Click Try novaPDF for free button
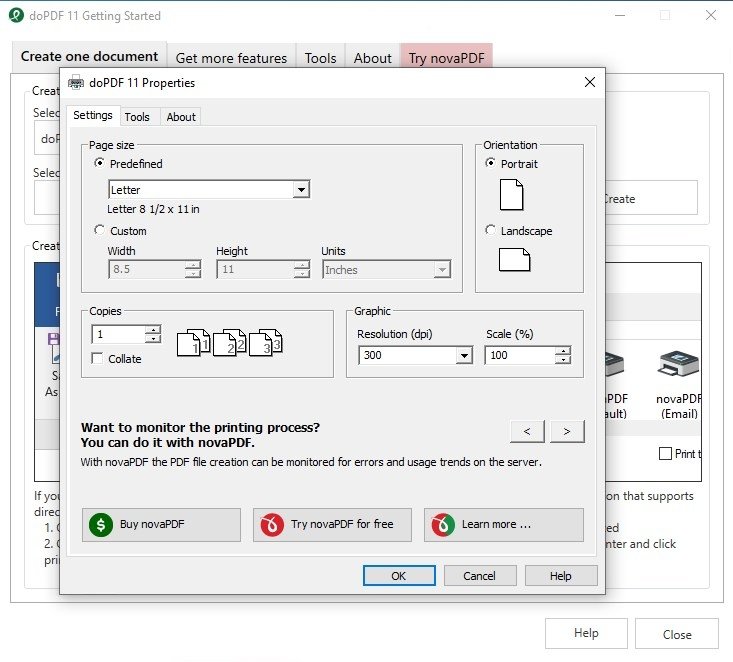The image size is (733, 662). (332, 525)
